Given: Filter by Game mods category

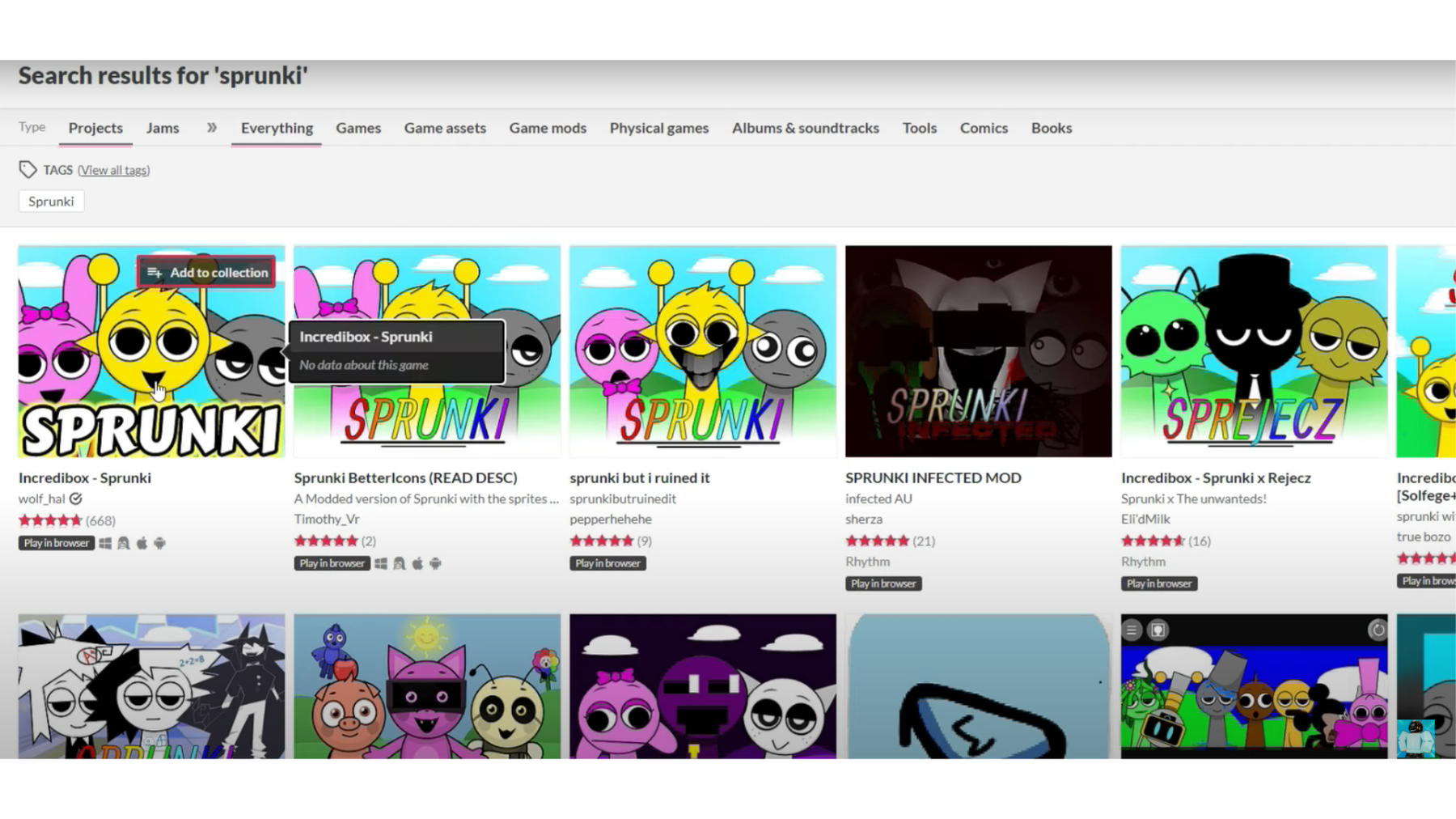Looking at the screenshot, I should 548,128.
